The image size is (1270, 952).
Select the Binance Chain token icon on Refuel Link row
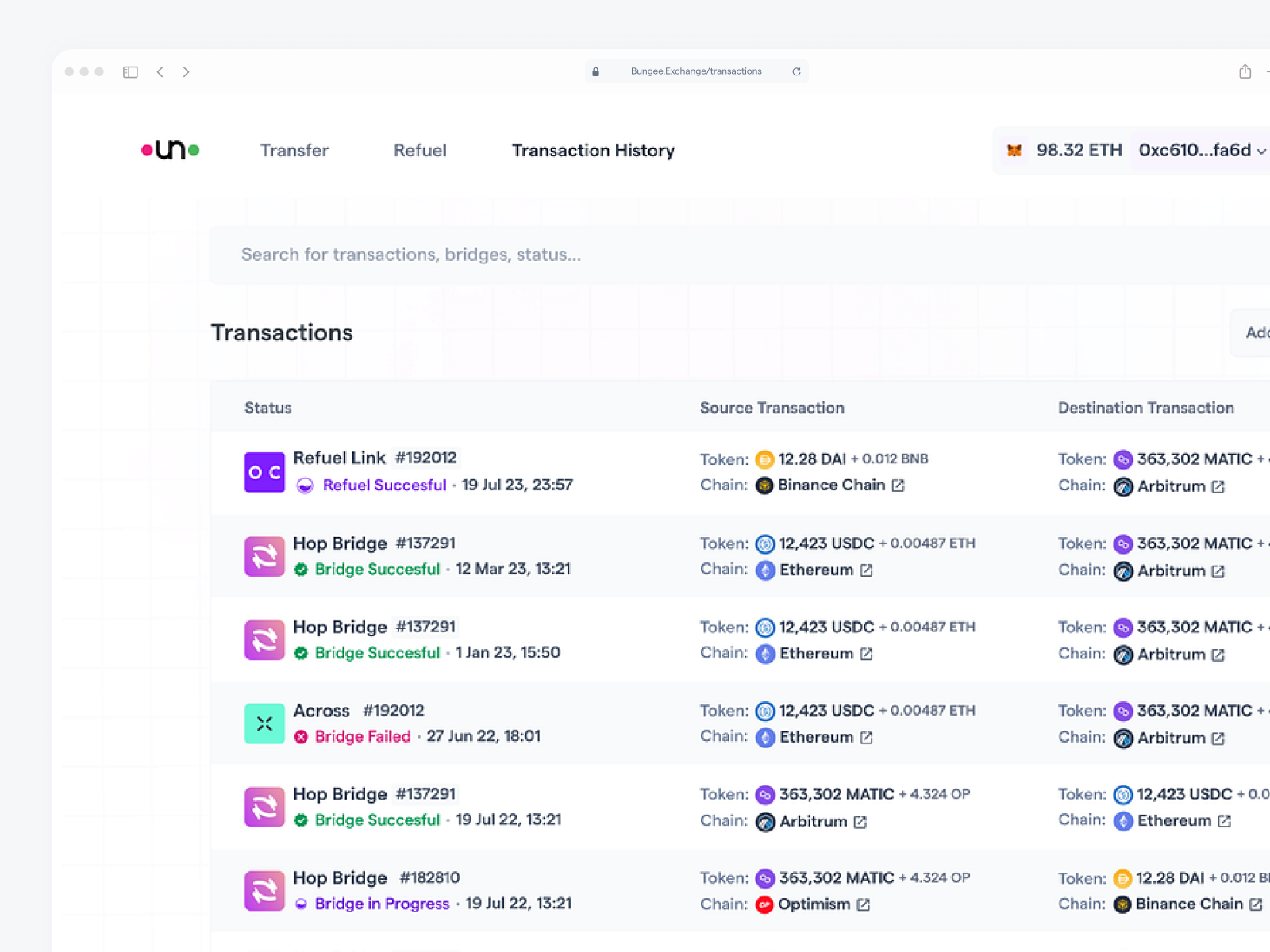764,485
